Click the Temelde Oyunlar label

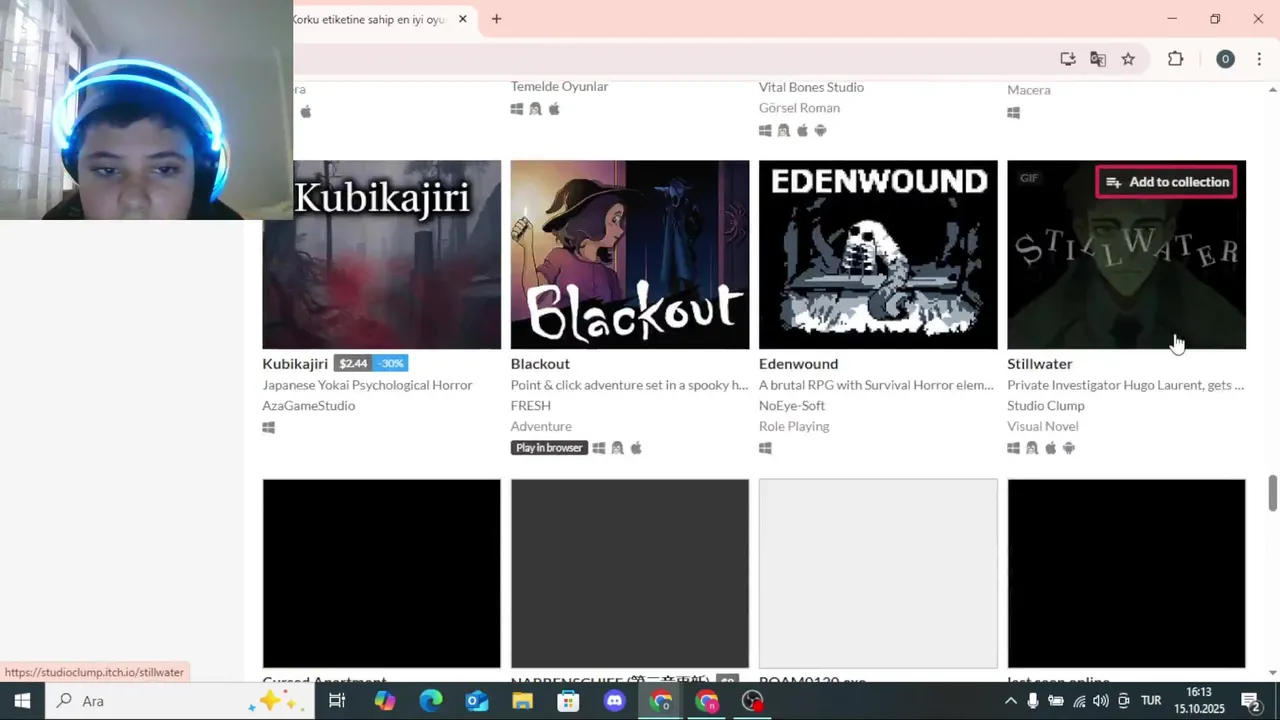(x=559, y=87)
